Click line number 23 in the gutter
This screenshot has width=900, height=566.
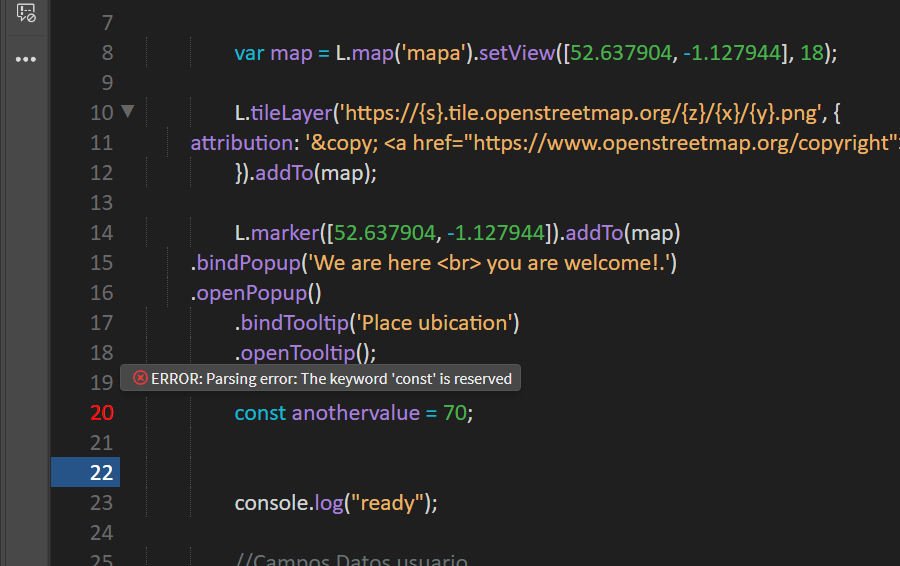coord(102,502)
